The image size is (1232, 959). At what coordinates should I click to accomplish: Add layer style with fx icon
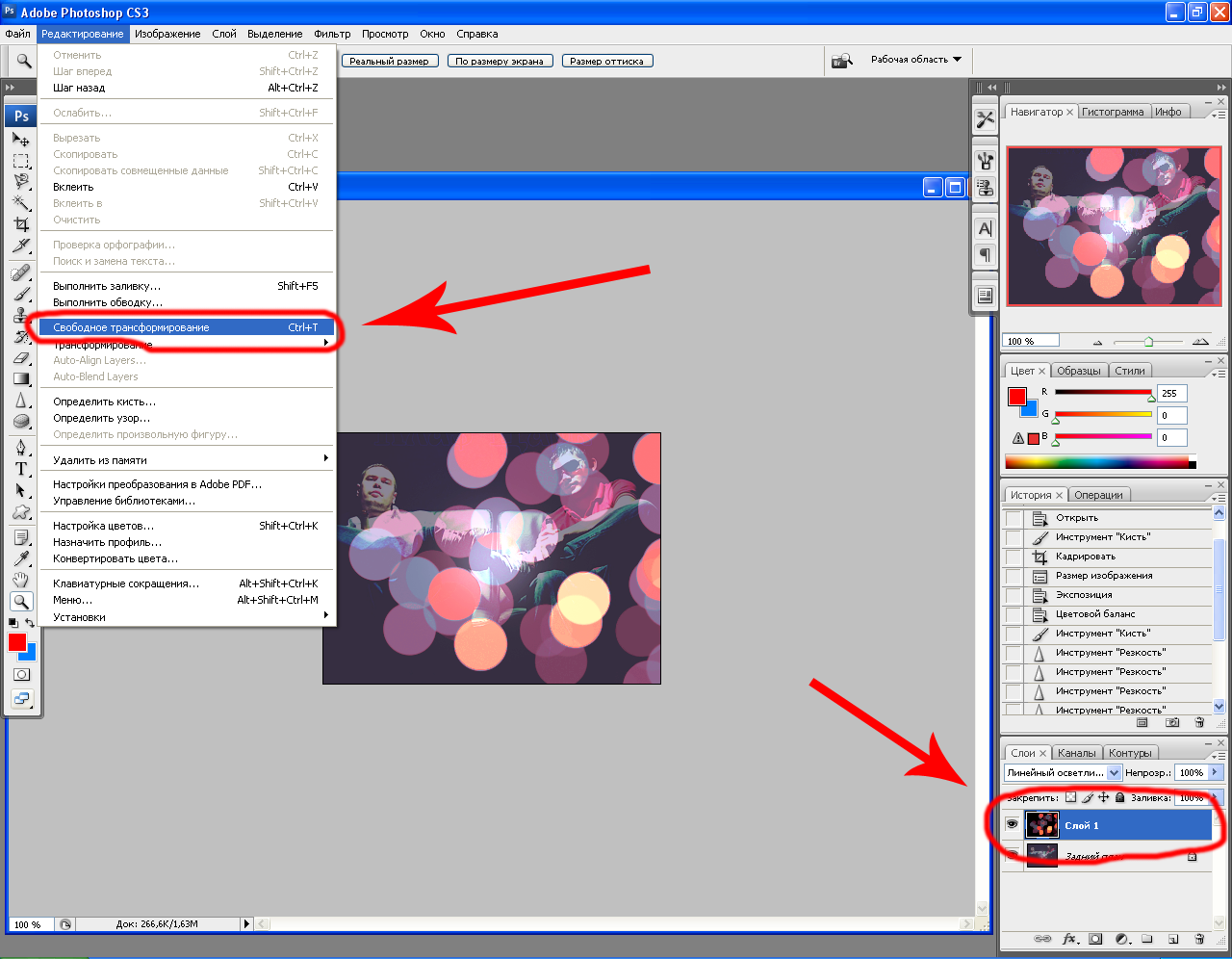pos(1069,939)
